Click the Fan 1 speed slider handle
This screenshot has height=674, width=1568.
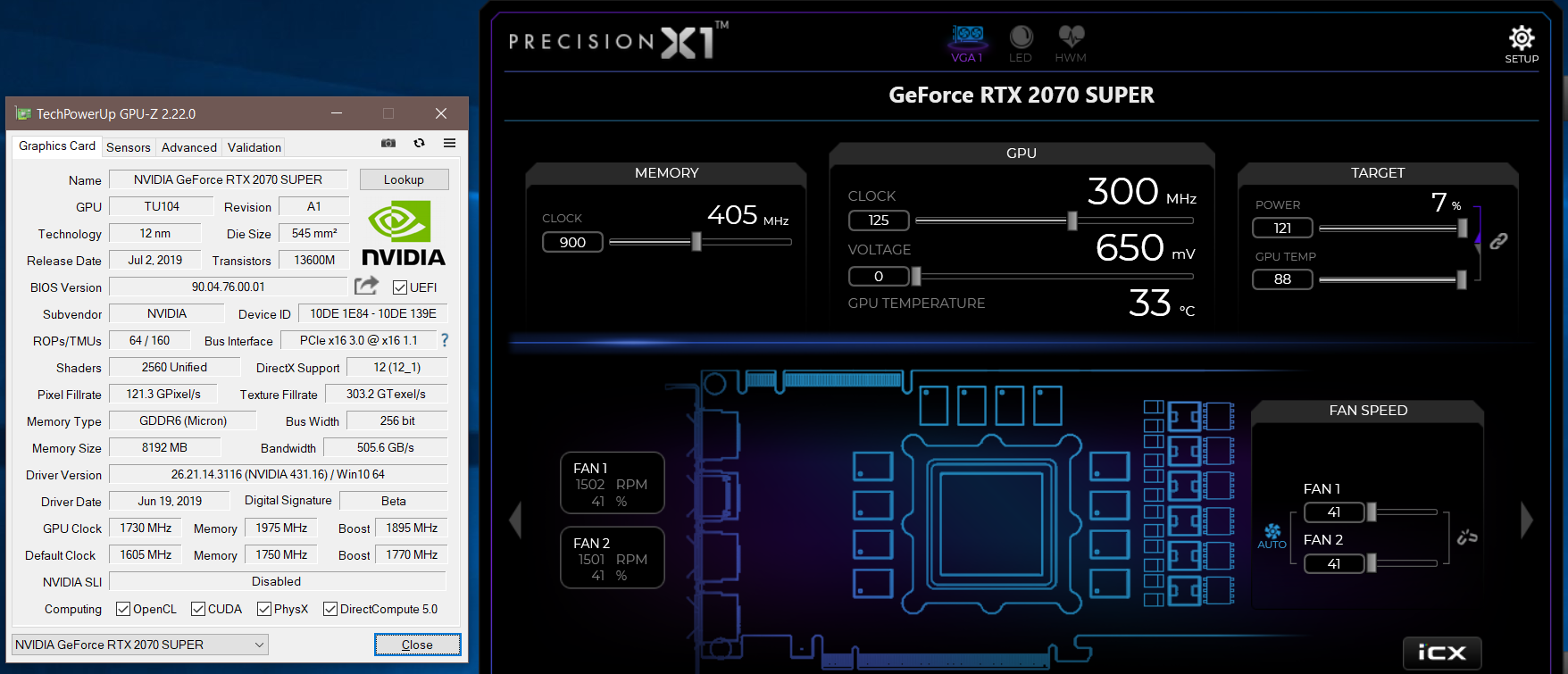coord(1372,512)
